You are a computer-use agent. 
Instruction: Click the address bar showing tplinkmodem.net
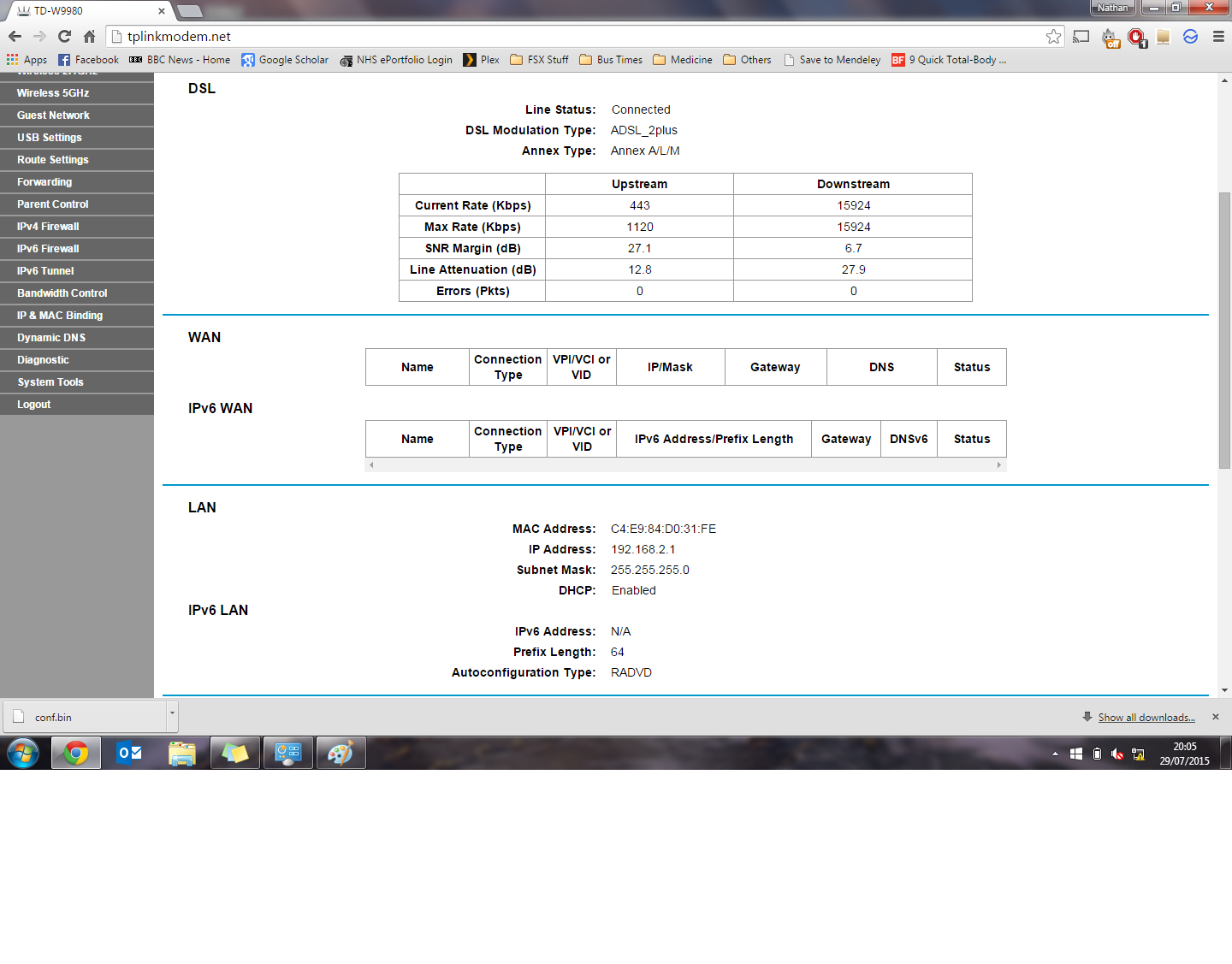(x=582, y=36)
